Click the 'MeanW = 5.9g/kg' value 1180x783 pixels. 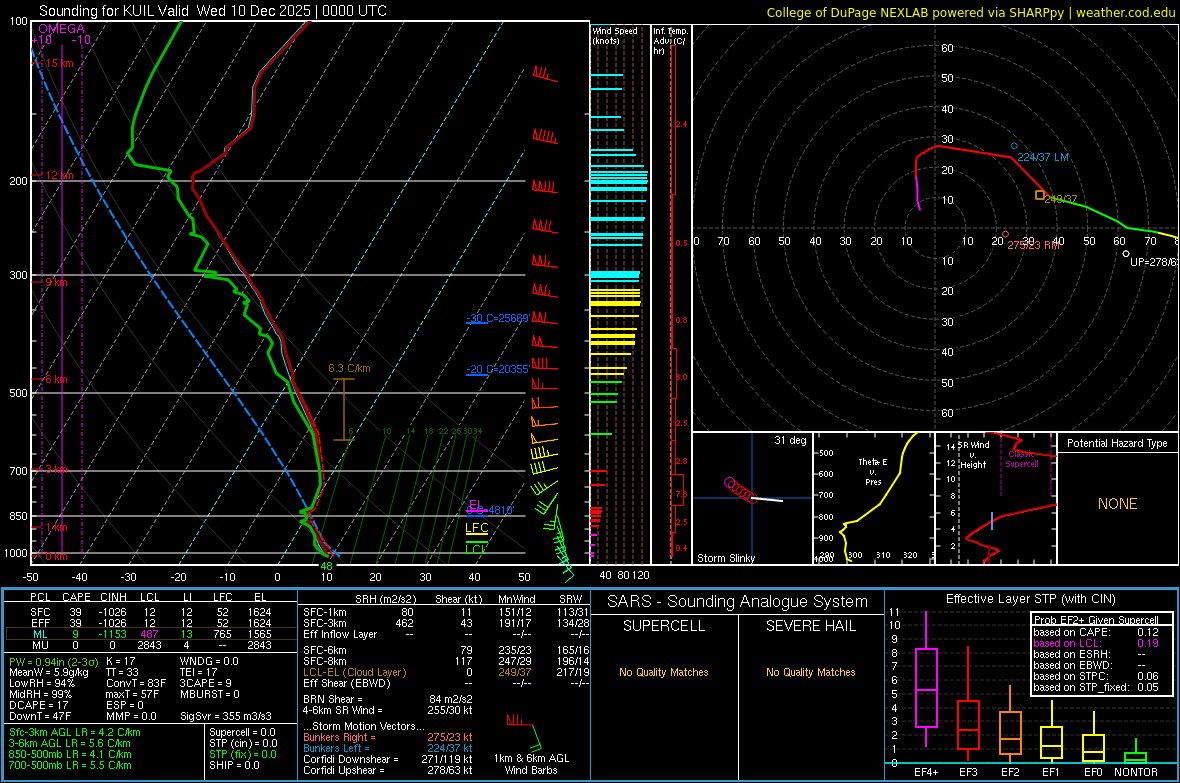click(x=49, y=672)
